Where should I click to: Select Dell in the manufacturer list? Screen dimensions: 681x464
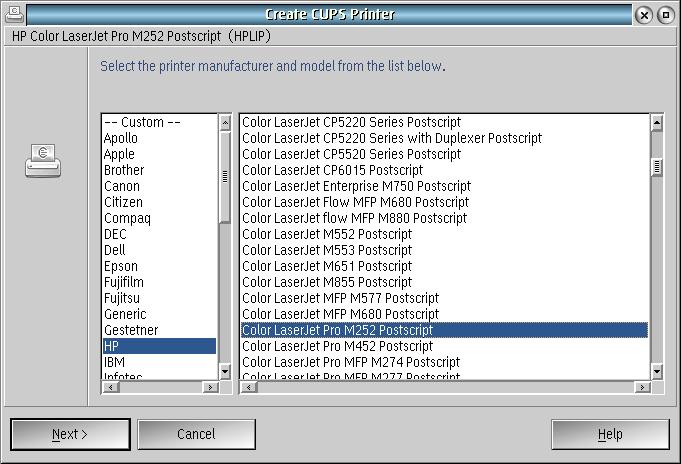pos(159,250)
